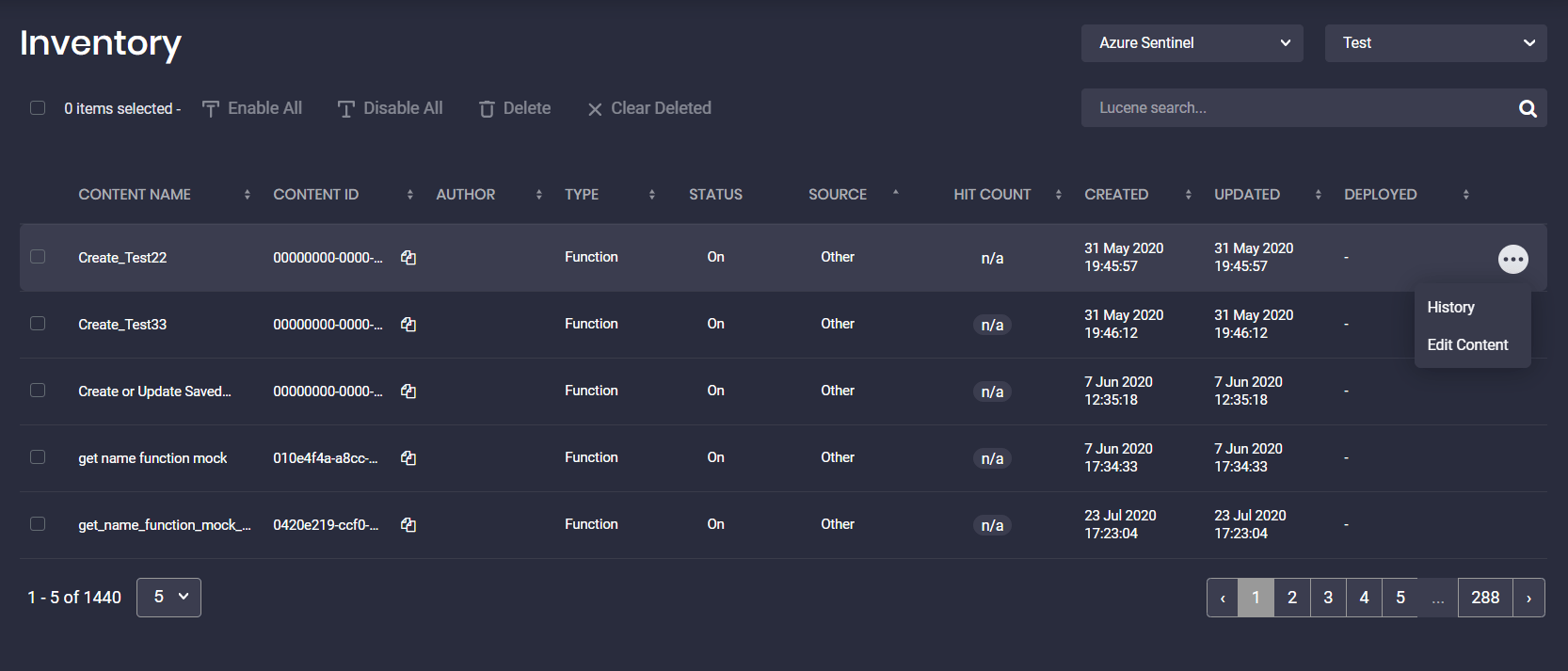Open the Azure Sentinel dropdown
This screenshot has width=1568, height=671.
(x=1192, y=43)
